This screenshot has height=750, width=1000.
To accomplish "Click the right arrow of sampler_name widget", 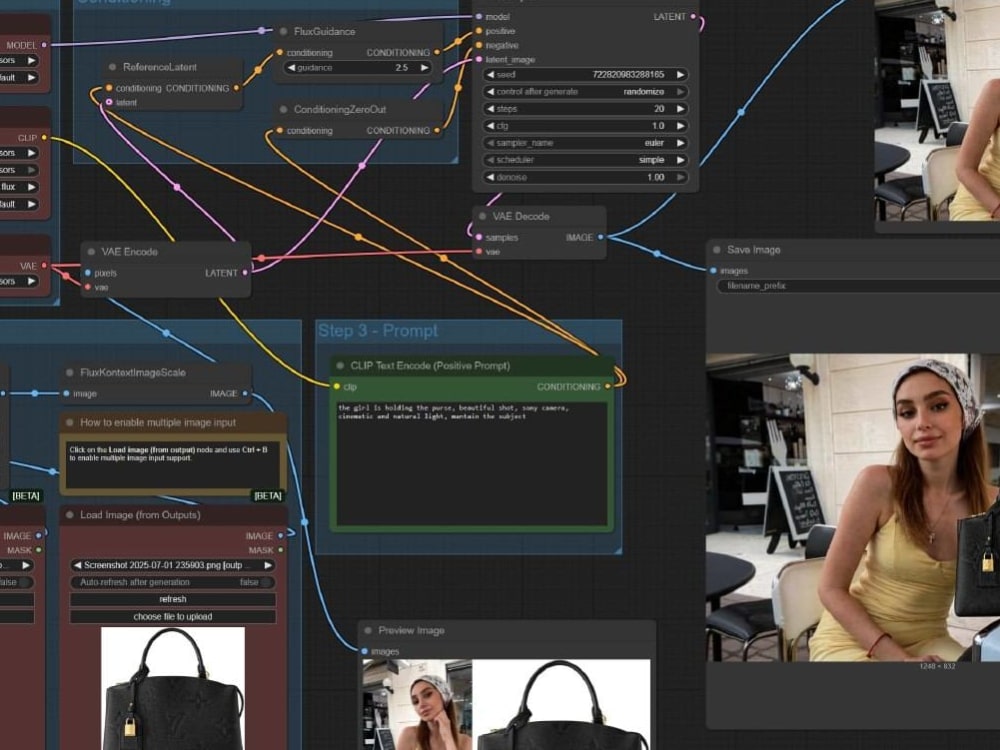I will (x=680, y=143).
